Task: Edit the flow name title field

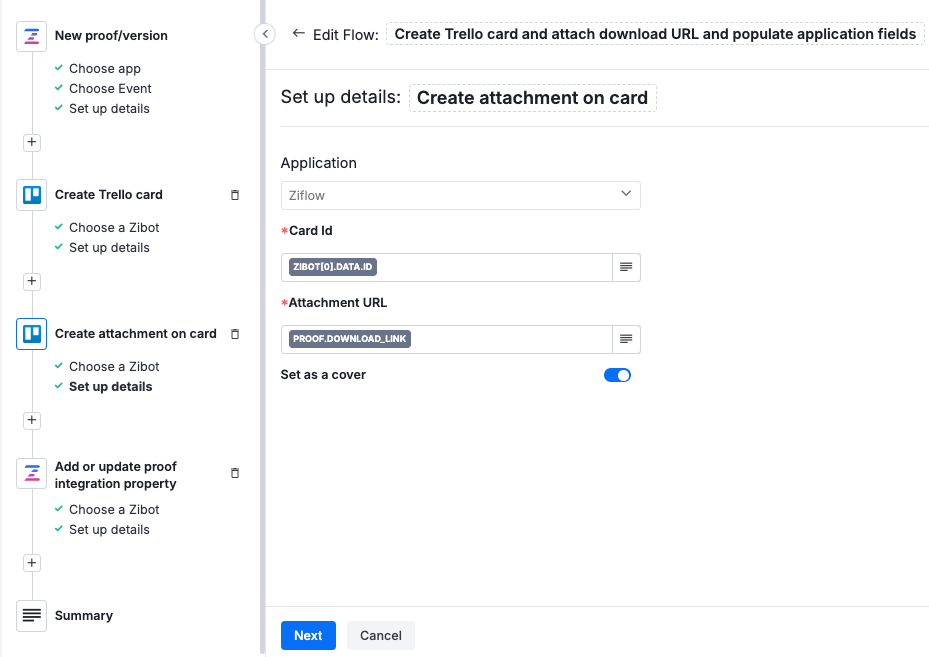Action: point(655,34)
